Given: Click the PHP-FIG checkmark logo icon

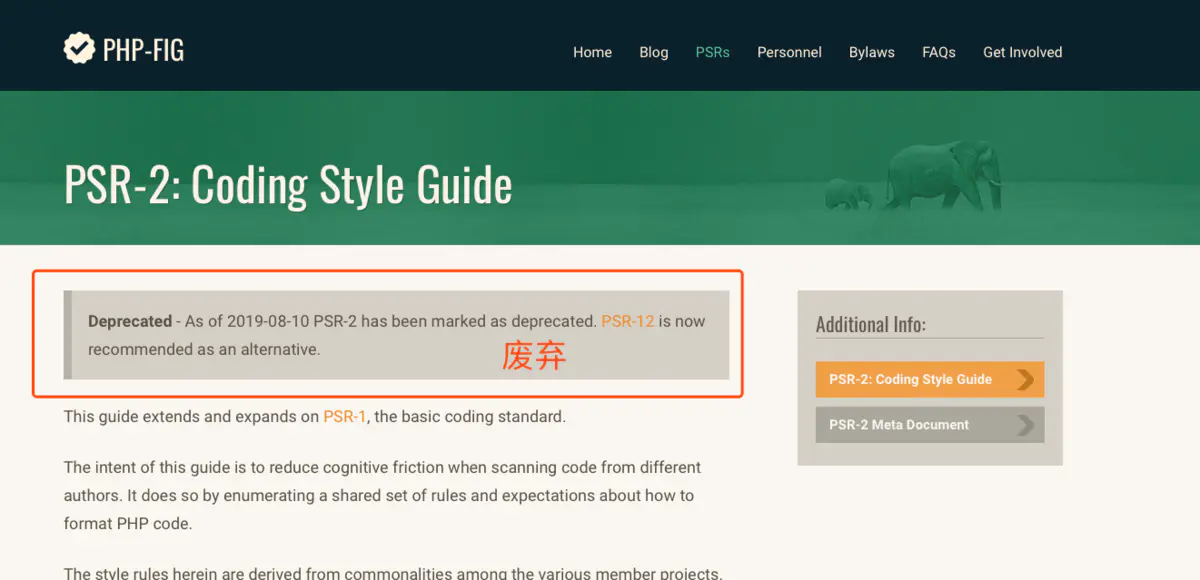Looking at the screenshot, I should pyautogui.click(x=79, y=48).
